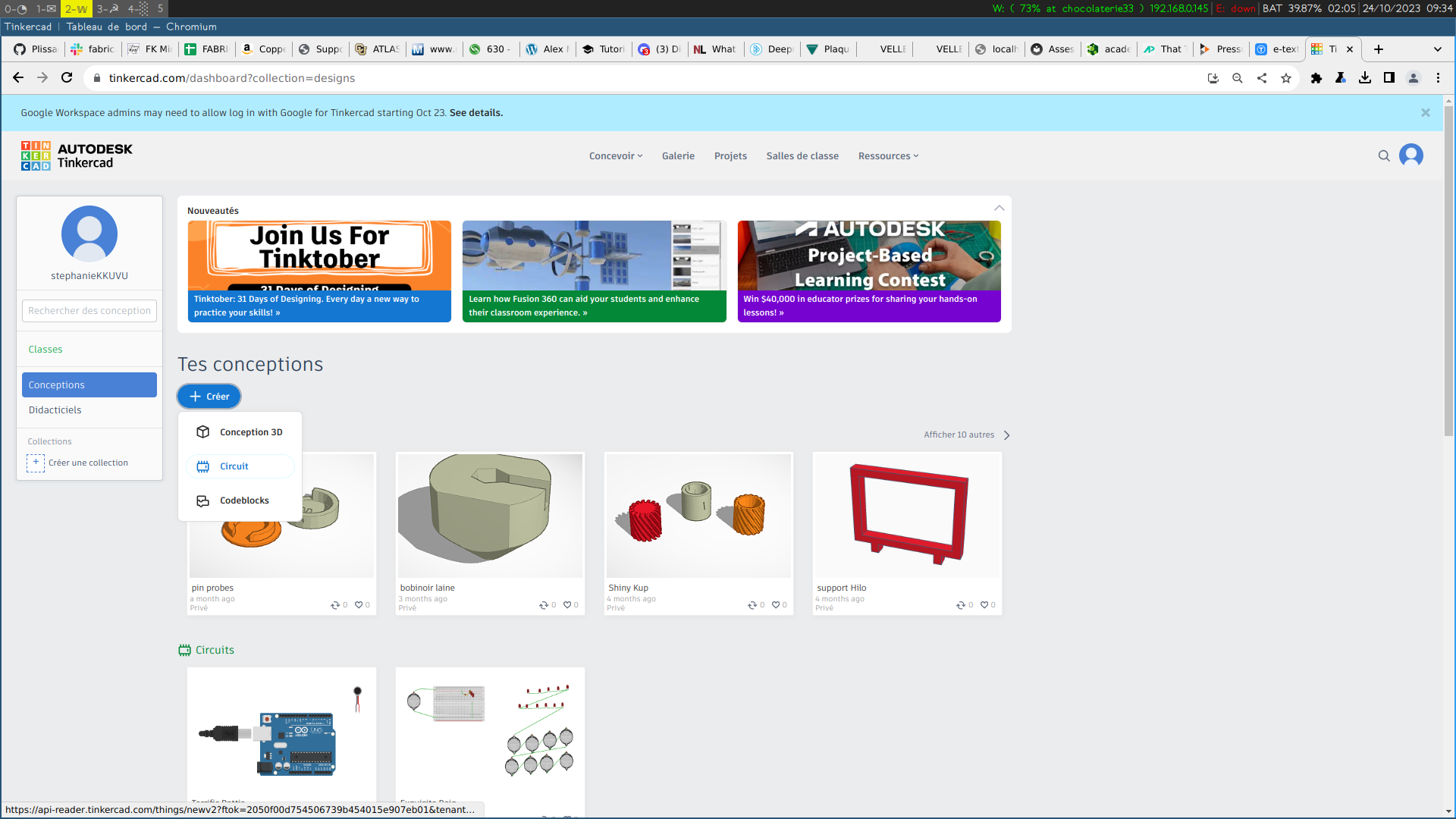Open the Tinktober news banner
The height and width of the screenshot is (819, 1456).
[319, 271]
